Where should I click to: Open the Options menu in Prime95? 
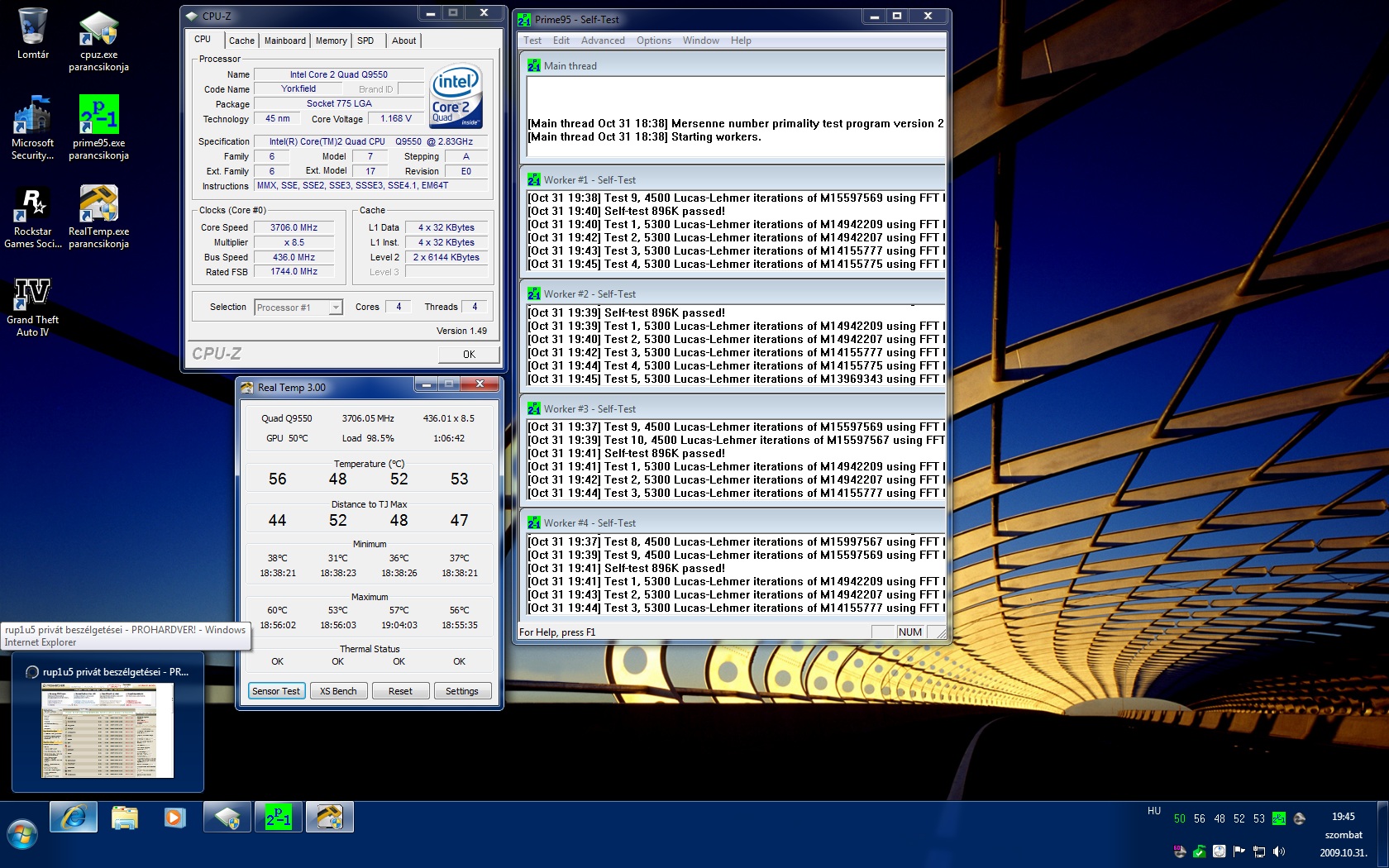(653, 41)
